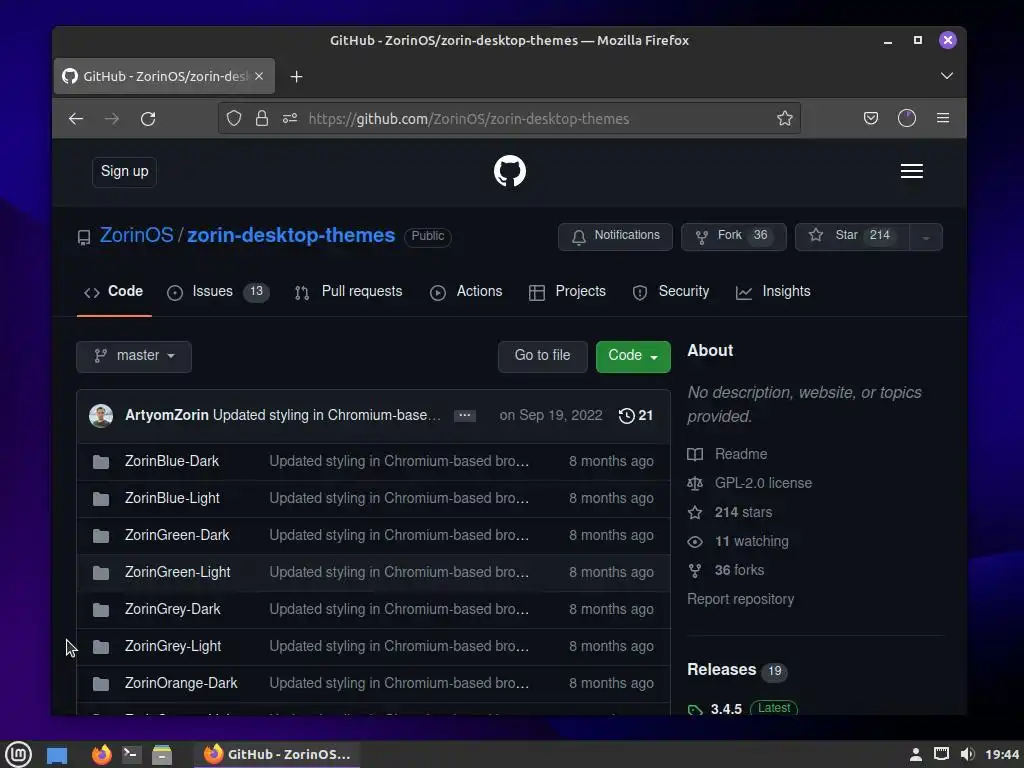Show site security lock information

tap(262, 118)
